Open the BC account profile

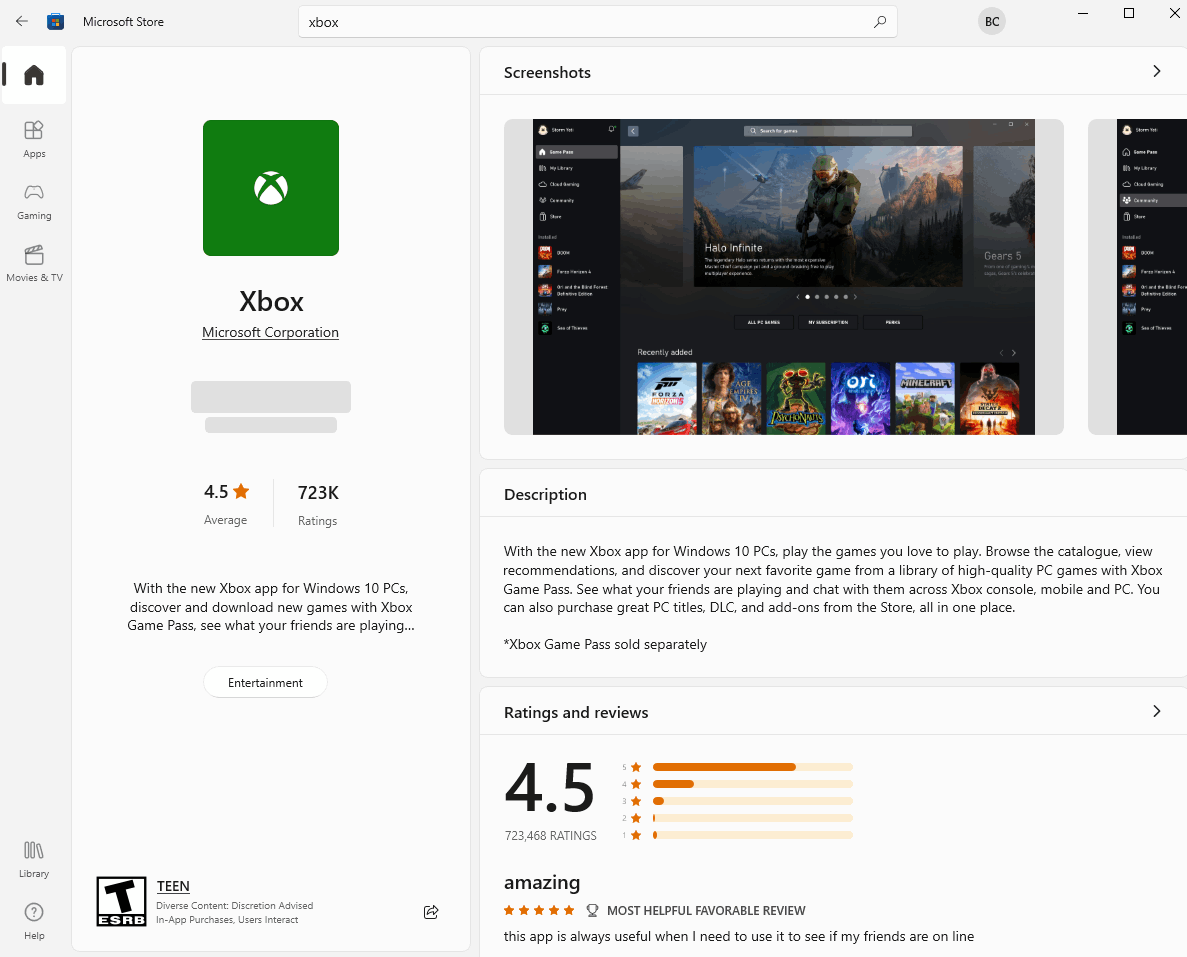coord(992,21)
